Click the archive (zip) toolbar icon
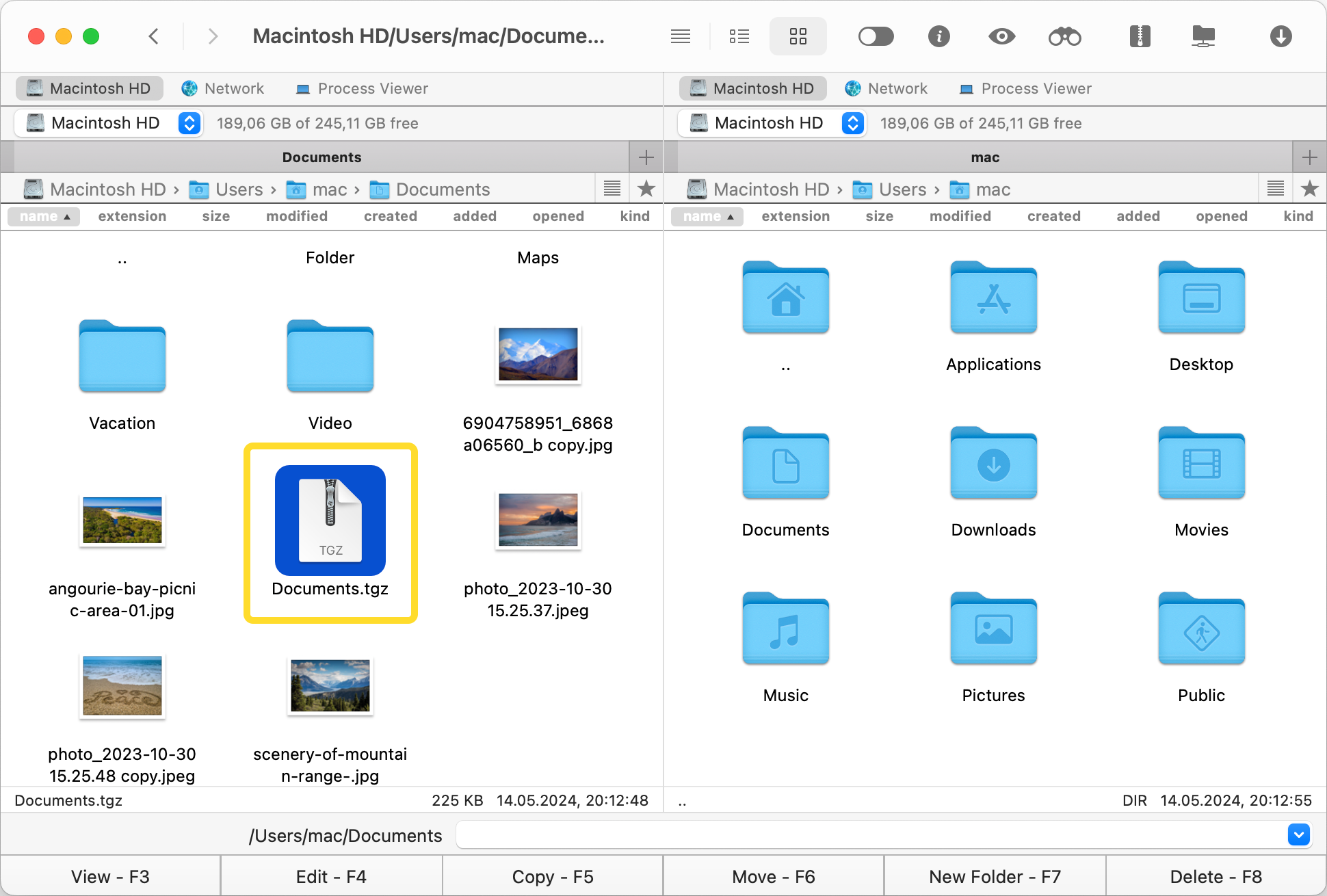The image size is (1327, 896). (1140, 36)
